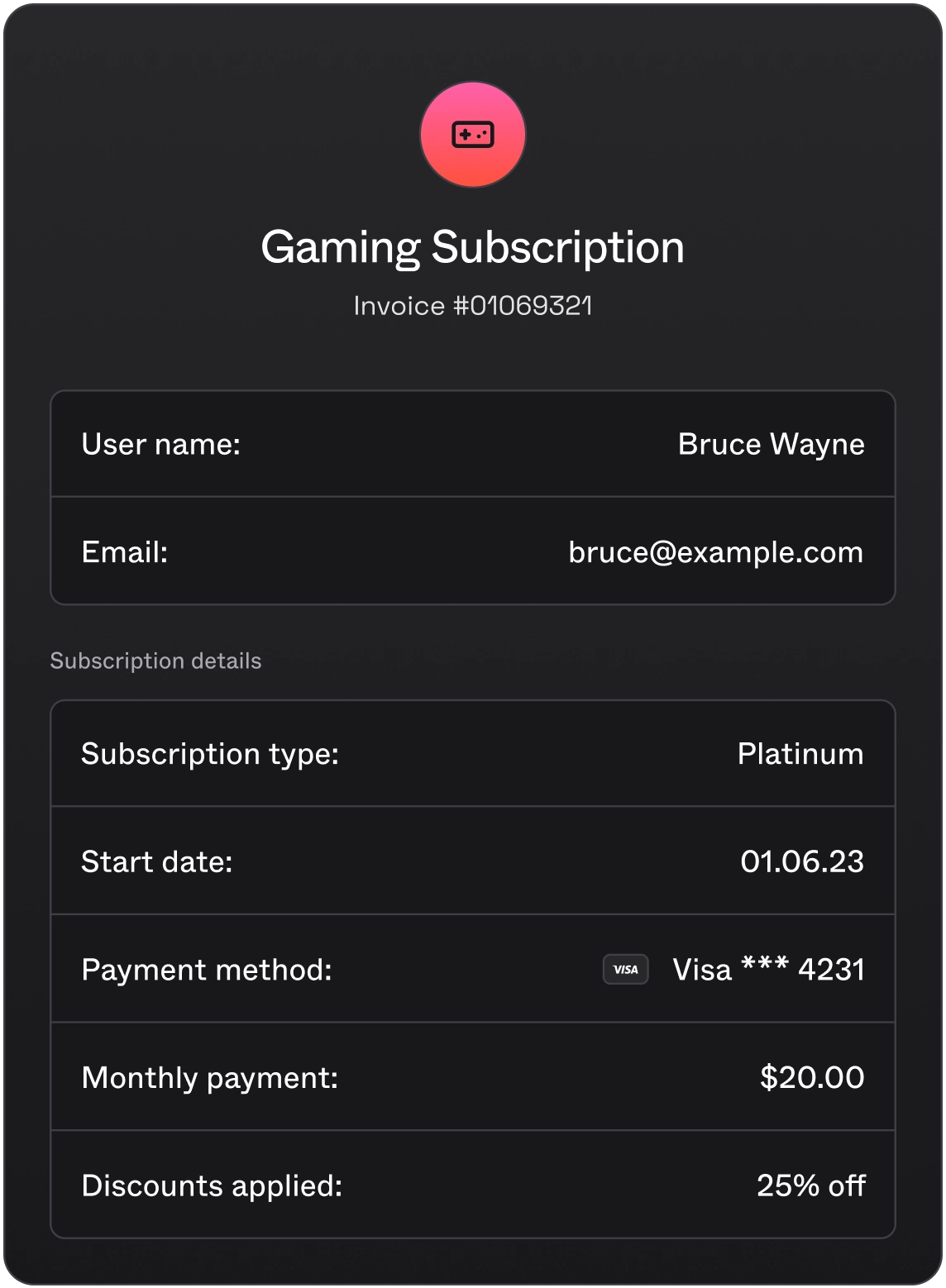Click the Discounts applied label
Screen dimensions: 946x1288
(212, 1185)
